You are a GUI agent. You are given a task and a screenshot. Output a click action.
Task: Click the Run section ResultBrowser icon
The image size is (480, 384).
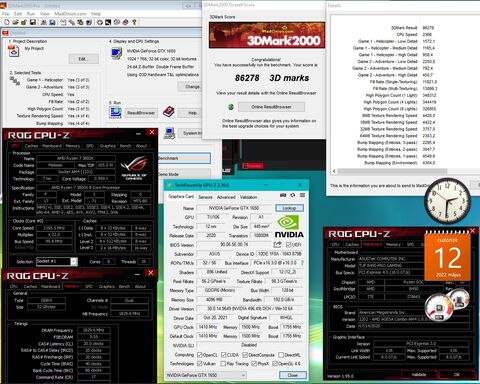click(115, 112)
